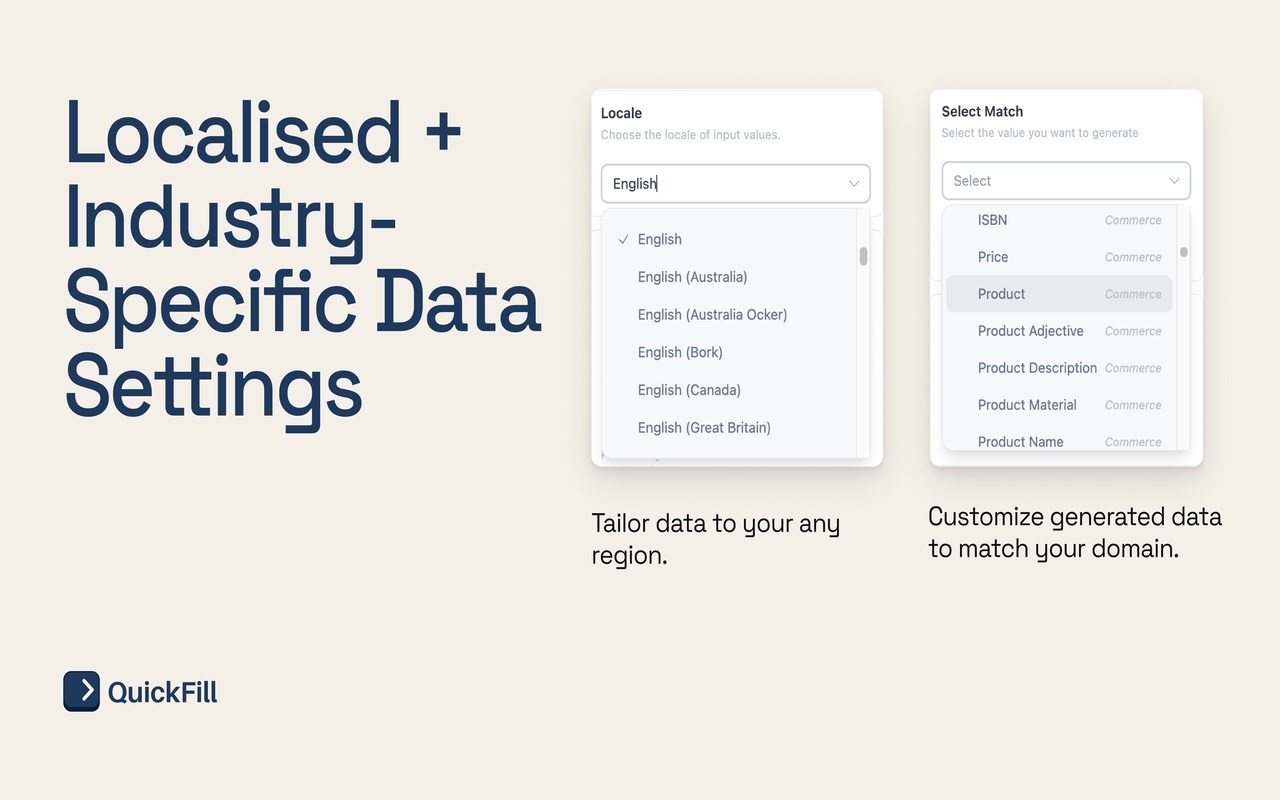Select English (Canada) locale
The image size is (1280, 800).
point(689,390)
